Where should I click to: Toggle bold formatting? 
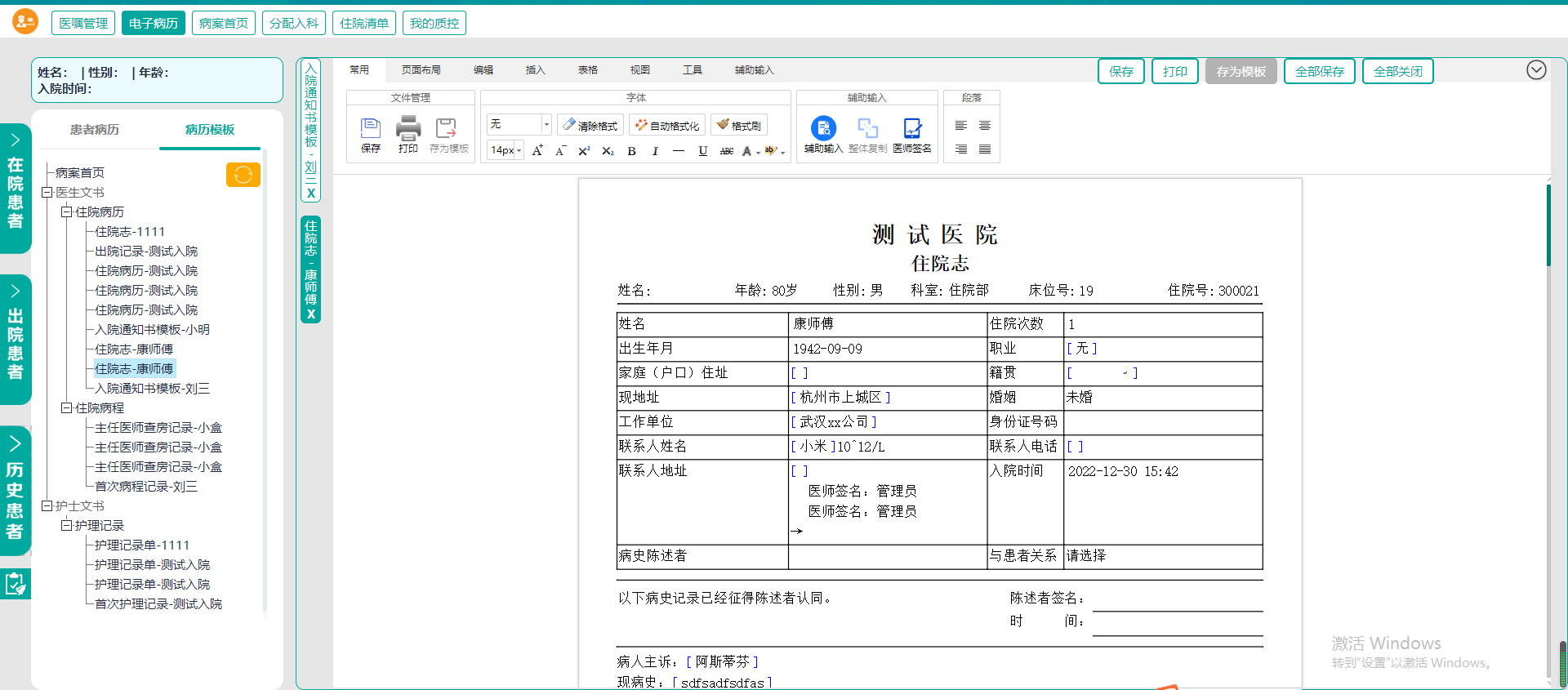point(631,151)
